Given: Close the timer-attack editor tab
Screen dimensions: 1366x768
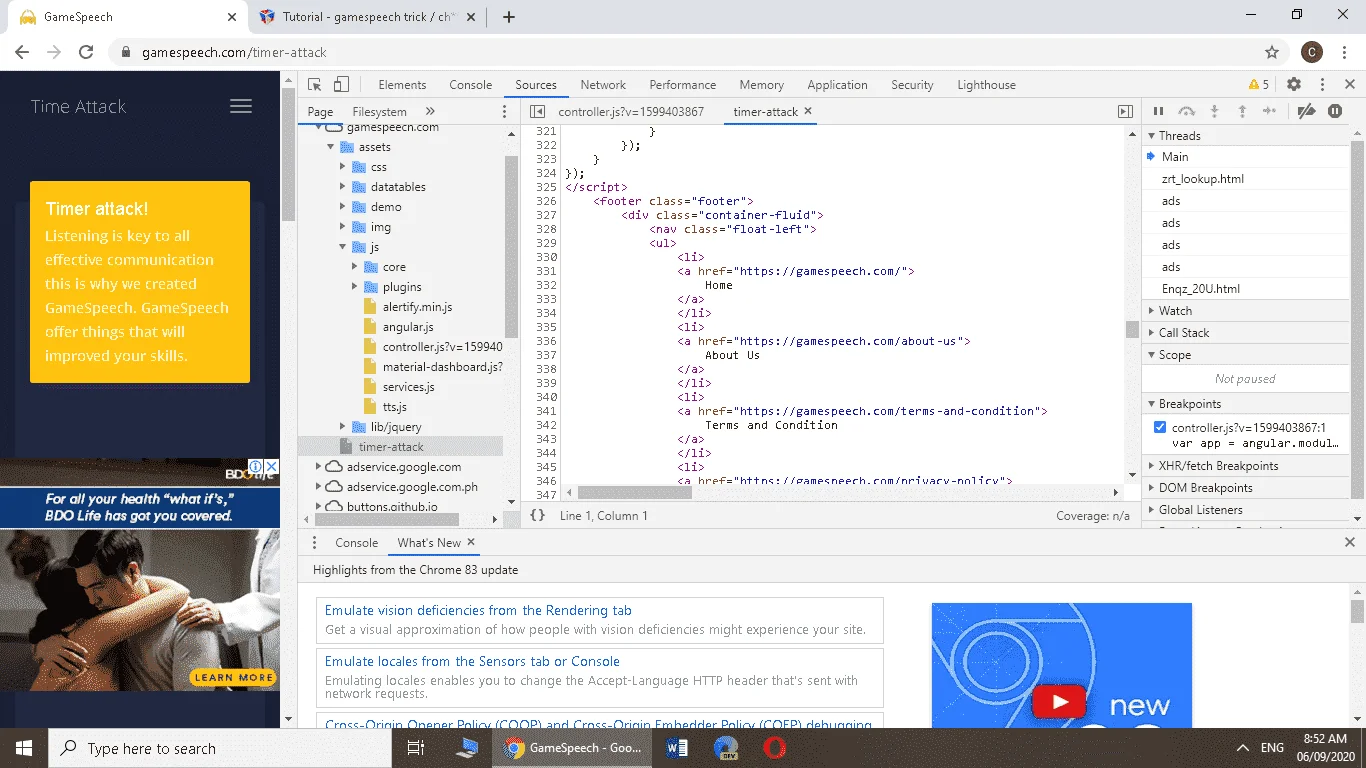Looking at the screenshot, I should pyautogui.click(x=808, y=112).
